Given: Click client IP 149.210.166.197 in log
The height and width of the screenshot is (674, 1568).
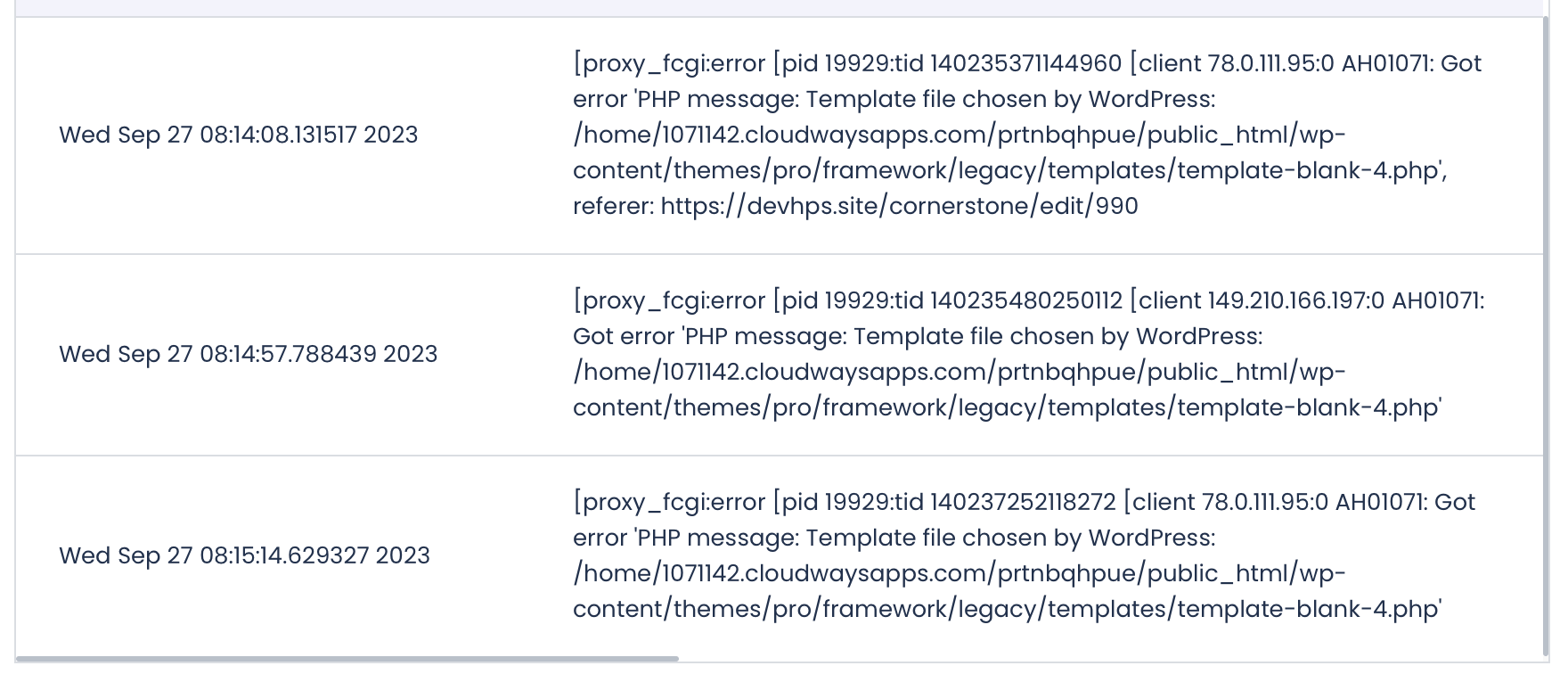Looking at the screenshot, I should coord(1296,300).
